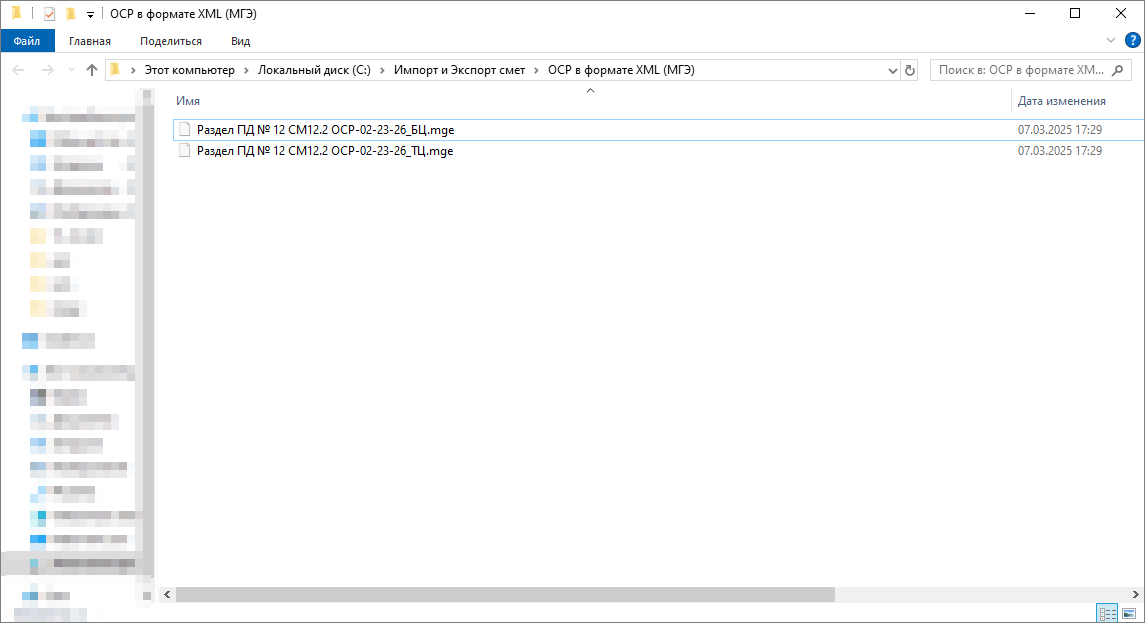This screenshot has width=1145, height=623.
Task: Click the New Folder icon in title bar
Action: click(70, 13)
